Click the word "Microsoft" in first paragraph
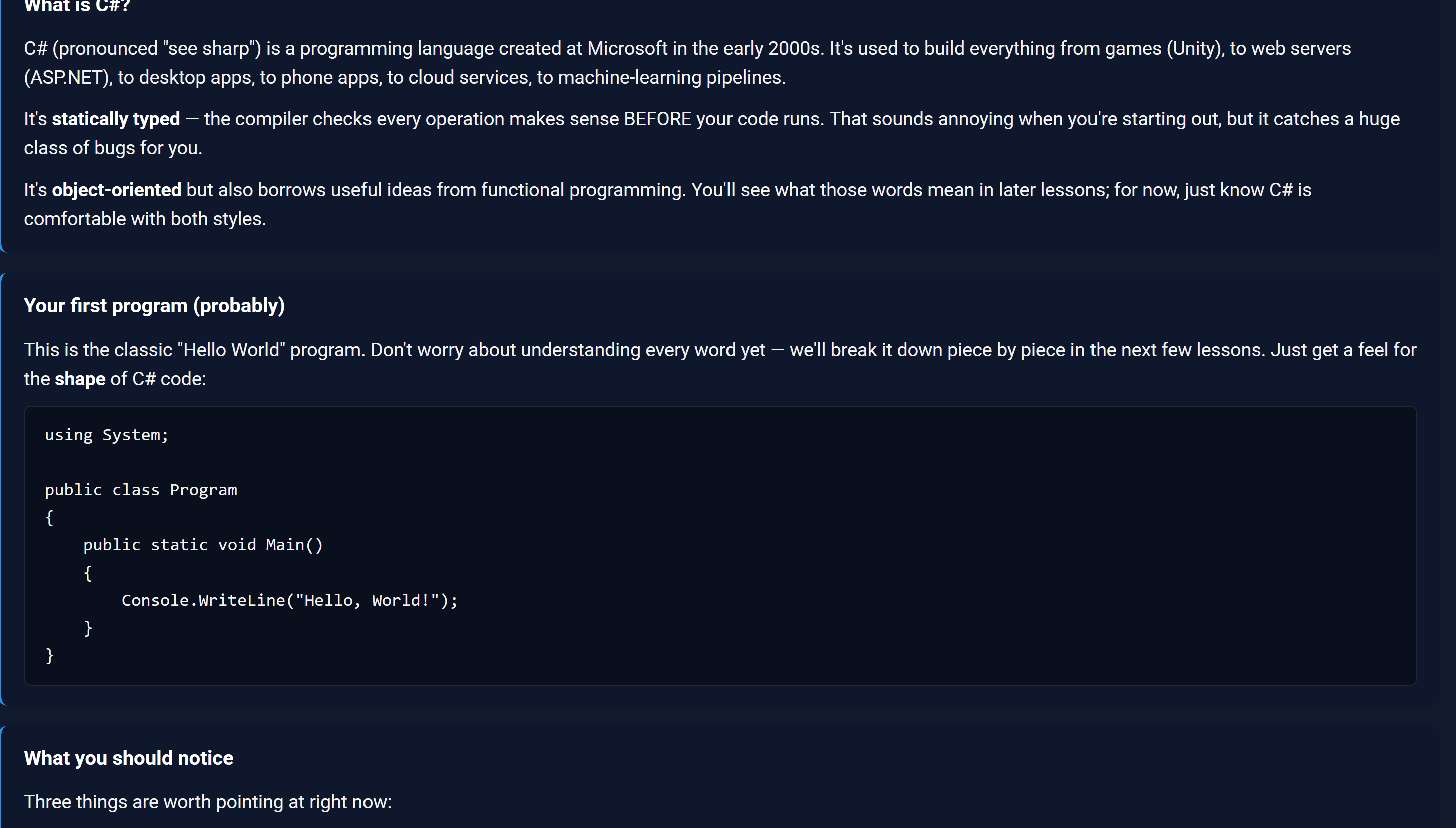The image size is (1456, 828). click(627, 49)
